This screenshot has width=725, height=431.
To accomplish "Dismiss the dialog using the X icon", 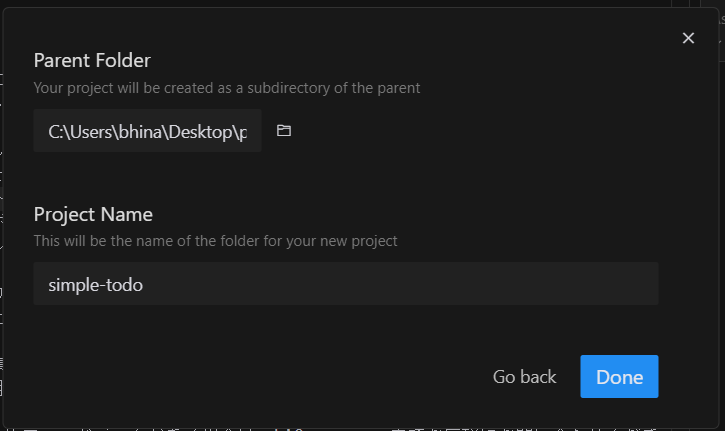I will click(688, 38).
